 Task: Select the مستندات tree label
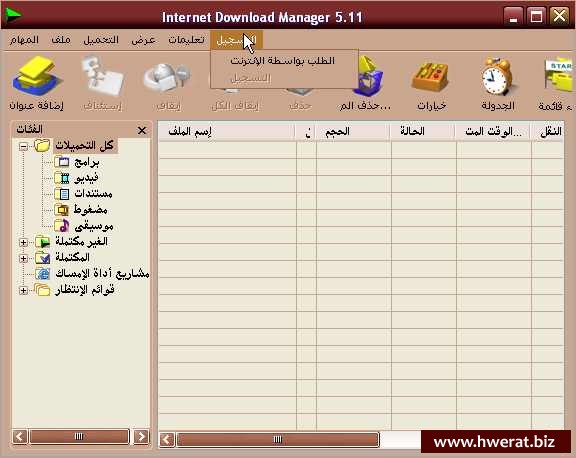(x=93, y=194)
